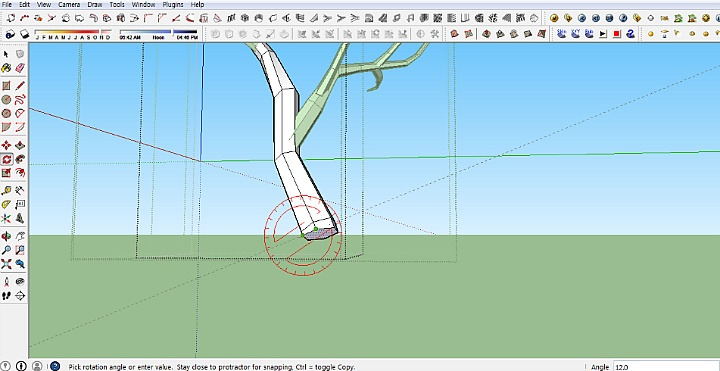Select the Push/Pull tool
The height and width of the screenshot is (371, 720).
pyautogui.click(x=20, y=146)
